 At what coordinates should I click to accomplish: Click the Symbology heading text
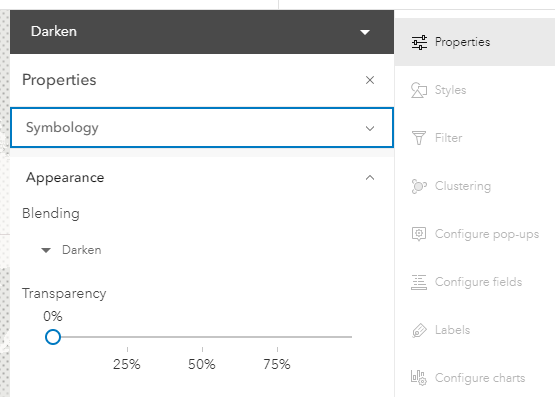click(x=62, y=128)
